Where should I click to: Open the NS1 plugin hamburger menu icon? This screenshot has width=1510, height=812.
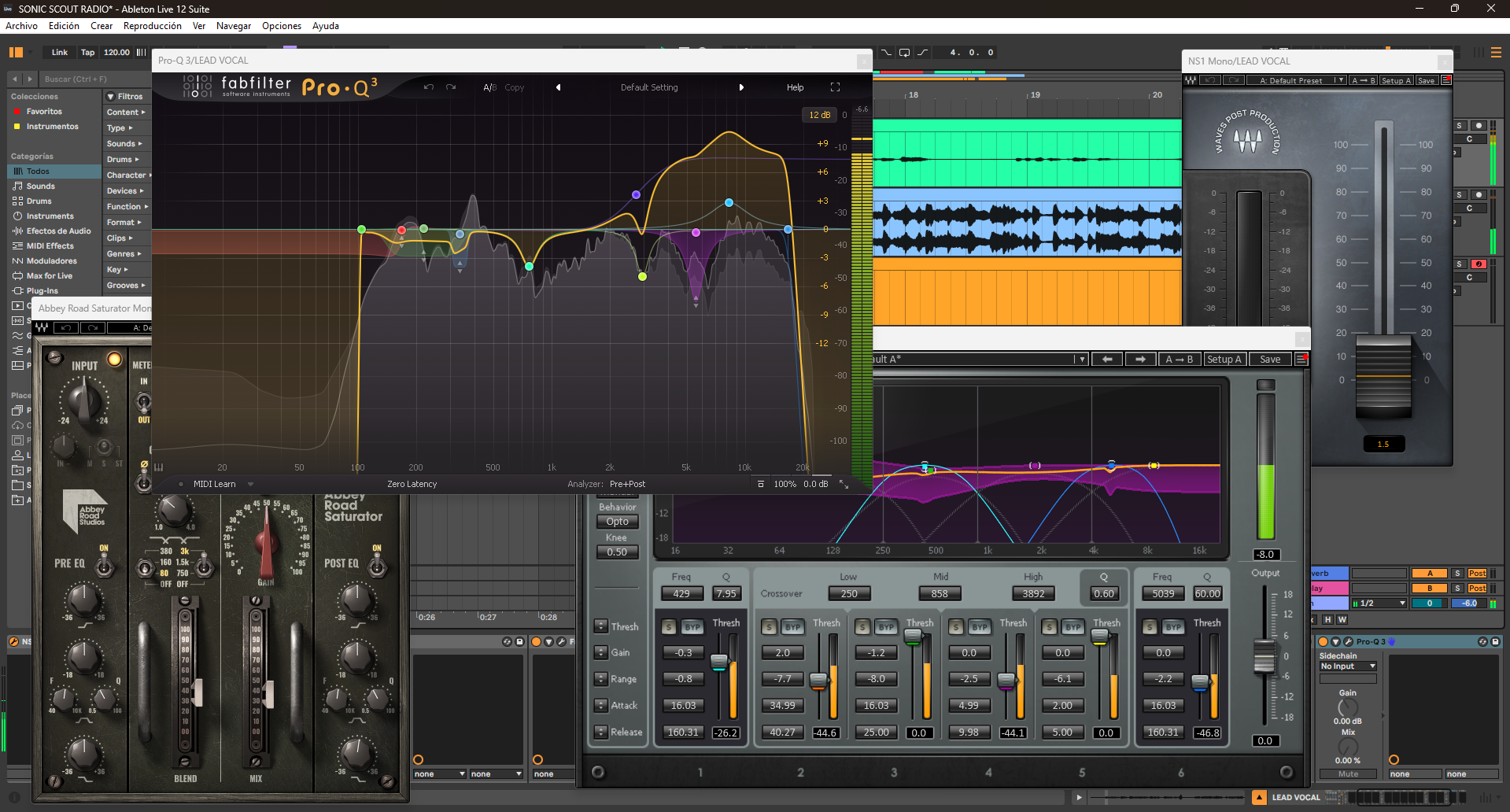coord(1446,80)
